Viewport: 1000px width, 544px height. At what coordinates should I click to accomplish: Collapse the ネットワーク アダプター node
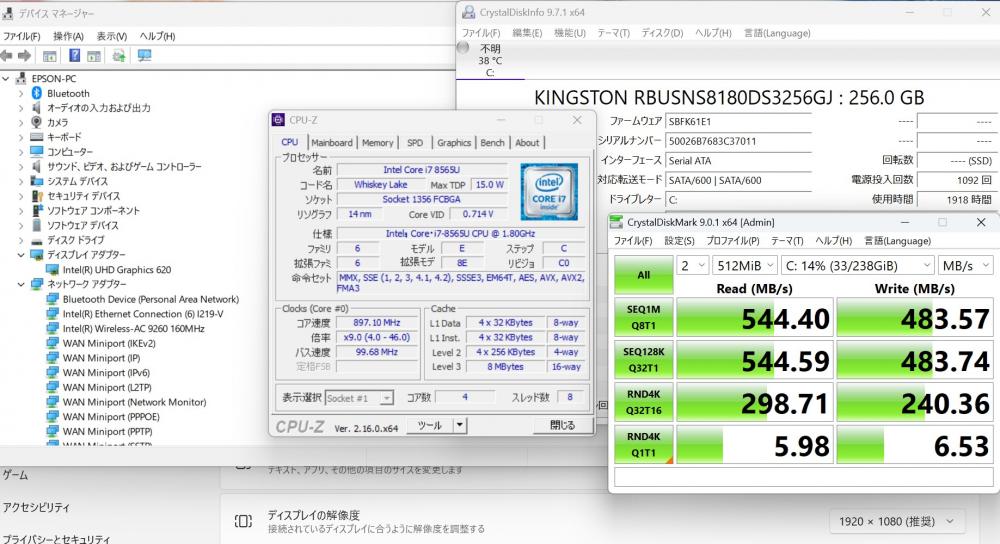tap(20, 284)
